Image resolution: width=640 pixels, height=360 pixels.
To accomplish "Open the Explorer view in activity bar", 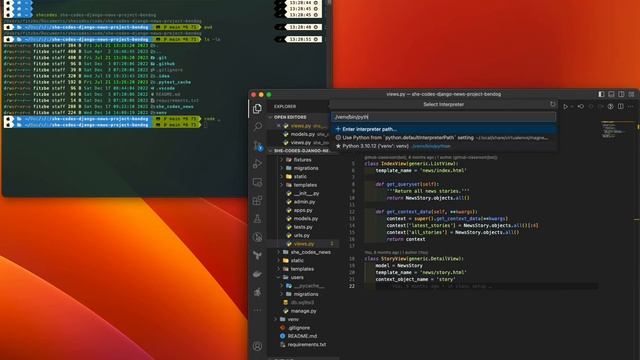I will tap(257, 109).
